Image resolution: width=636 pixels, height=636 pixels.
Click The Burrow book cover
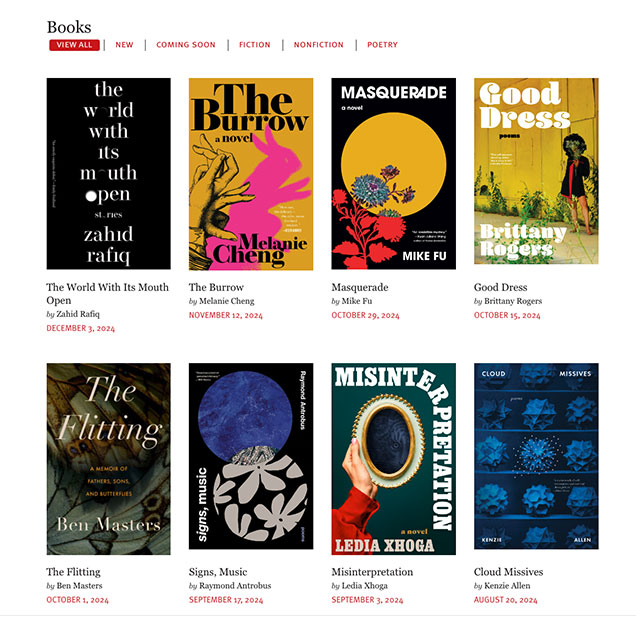tap(251, 174)
